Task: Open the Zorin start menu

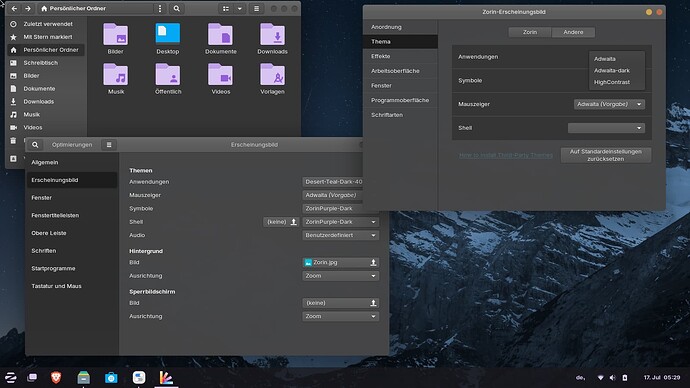Action: (11, 377)
